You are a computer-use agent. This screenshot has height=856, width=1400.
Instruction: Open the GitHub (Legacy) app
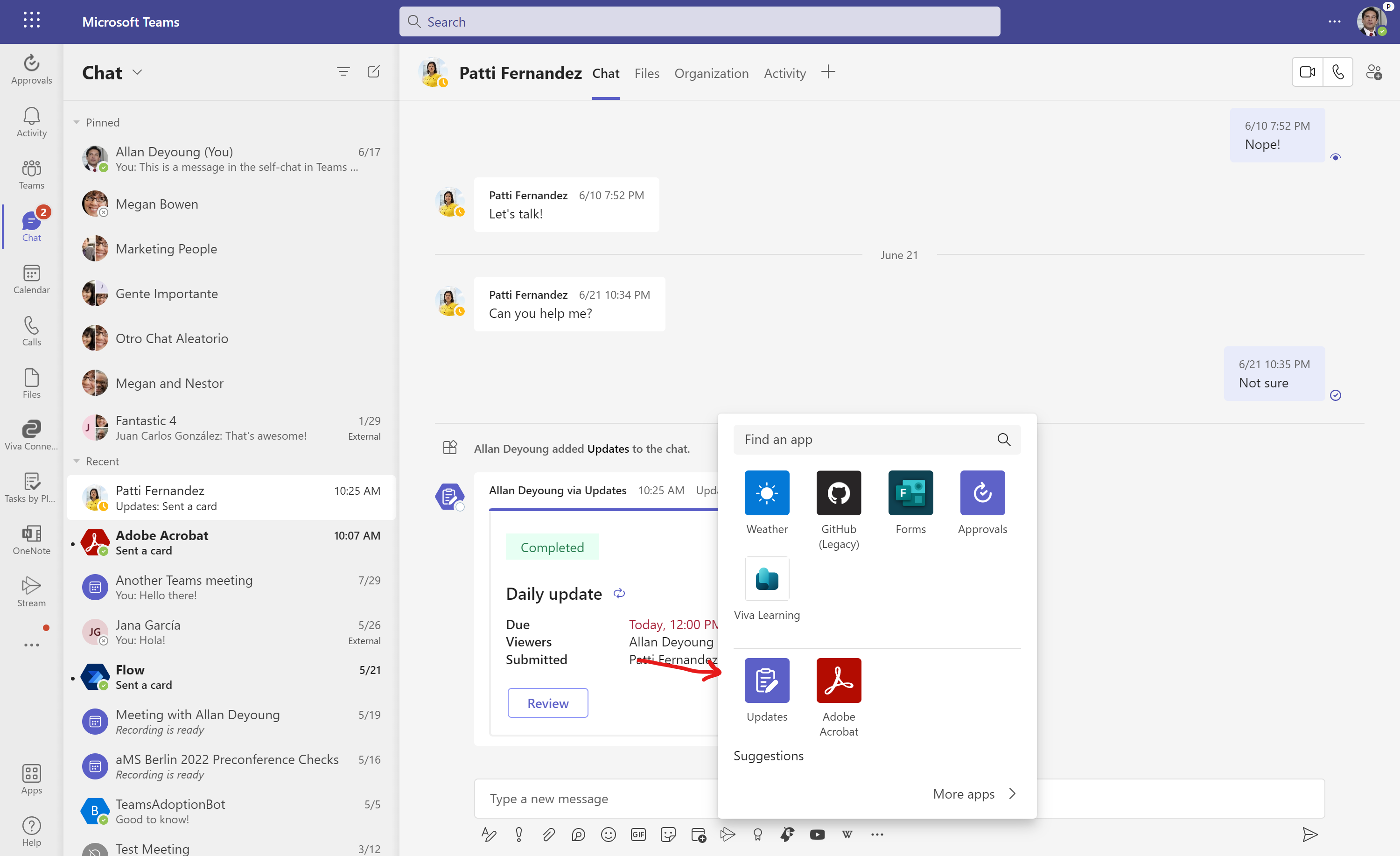click(x=838, y=492)
